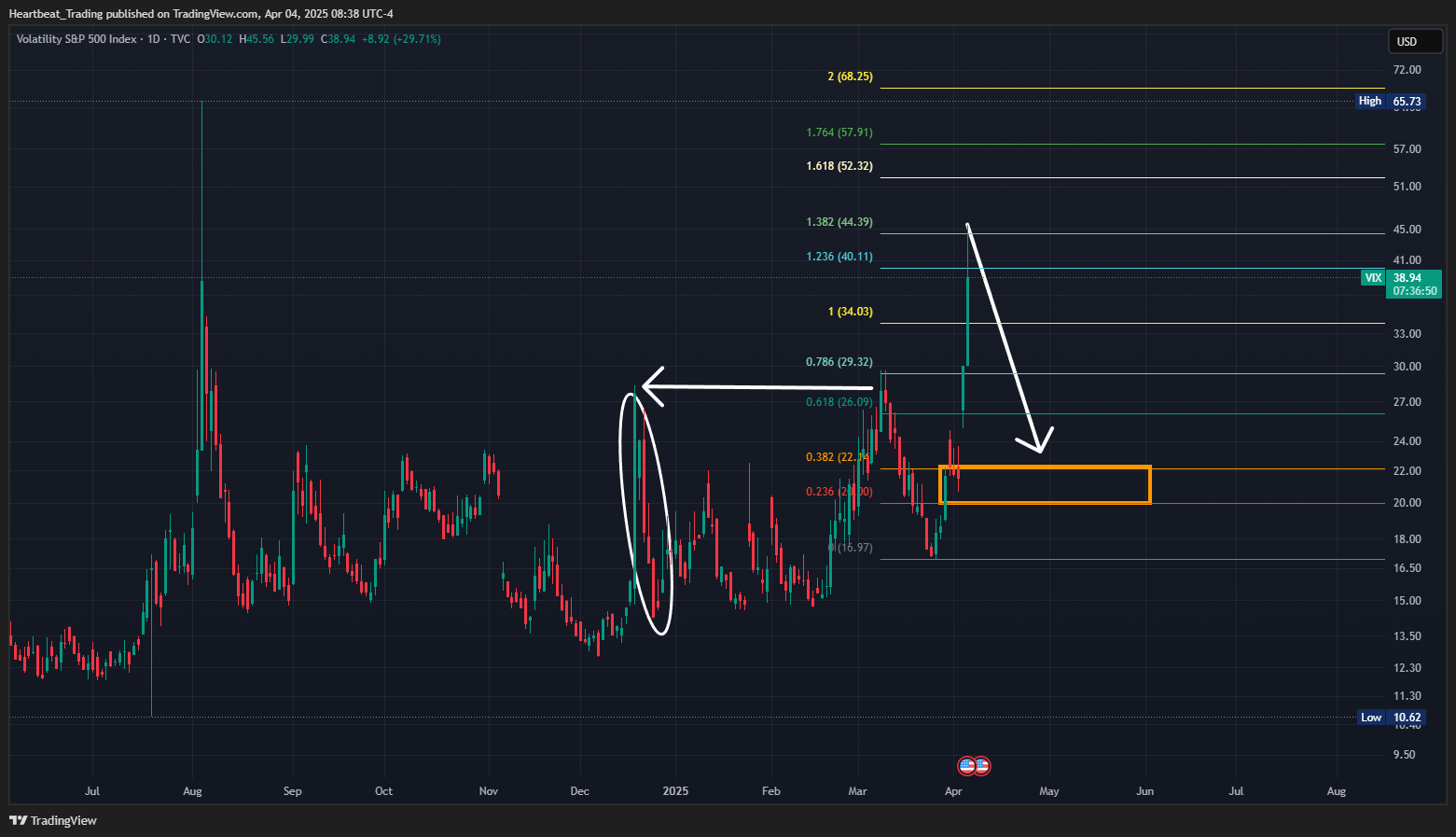Click the Heartbeat_Trading published caption

coord(201,14)
